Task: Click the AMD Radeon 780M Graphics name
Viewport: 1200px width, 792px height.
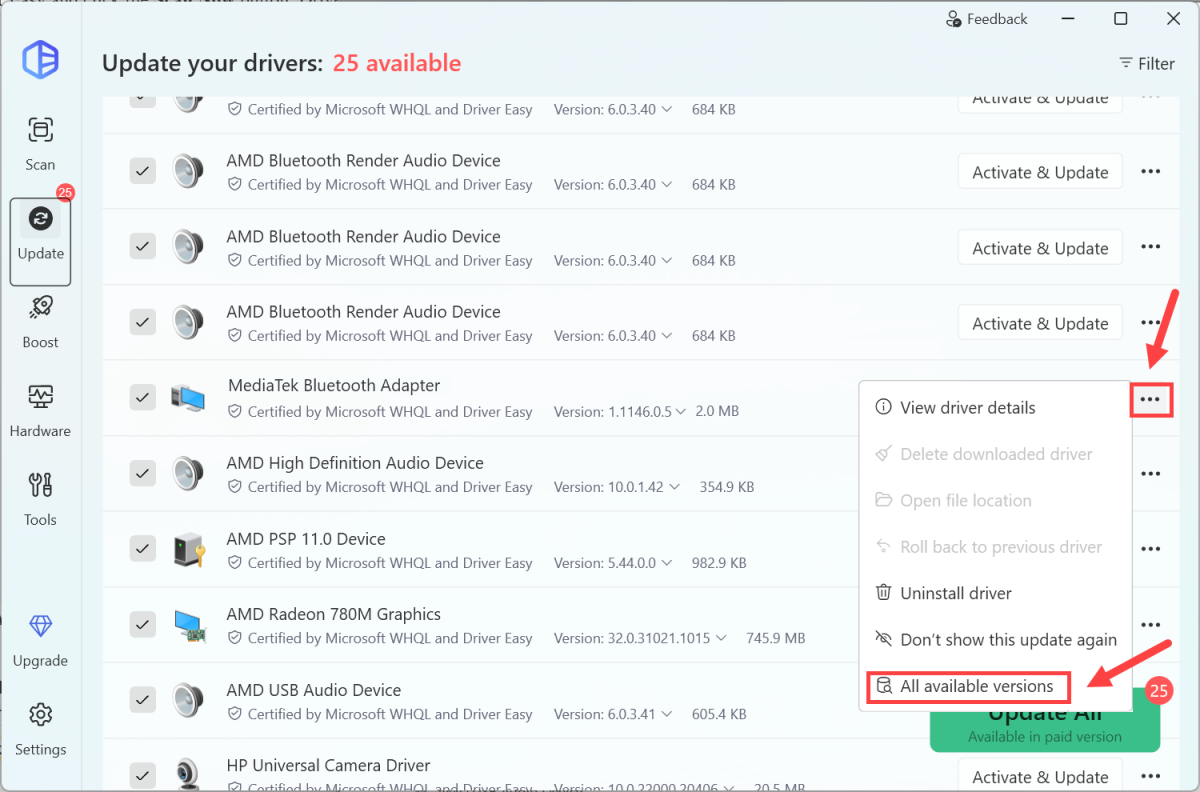Action: (x=334, y=614)
